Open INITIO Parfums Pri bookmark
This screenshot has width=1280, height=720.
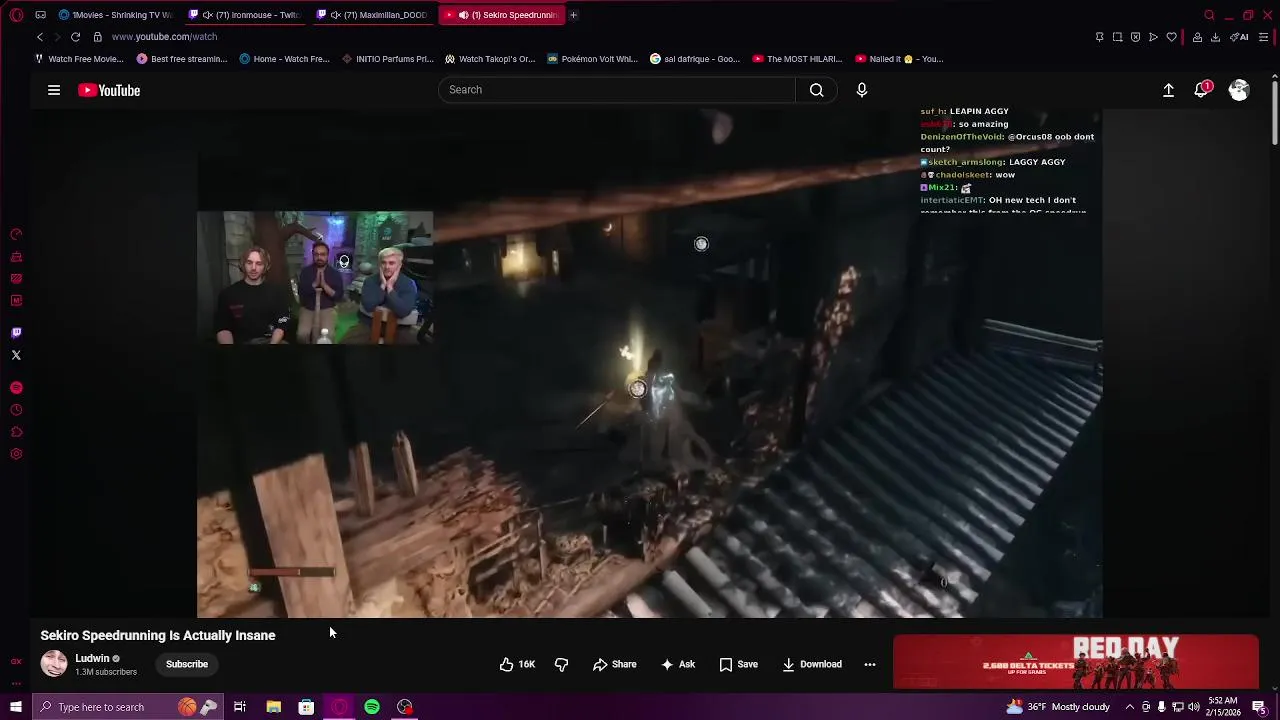(387, 59)
